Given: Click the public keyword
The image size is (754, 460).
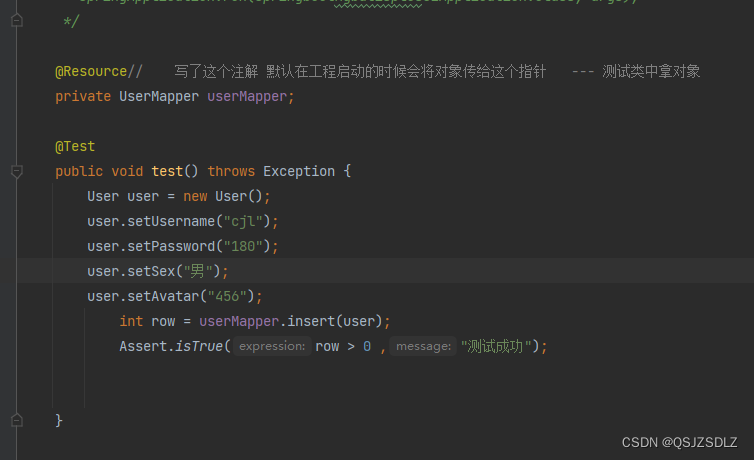Looking at the screenshot, I should pos(79,171).
